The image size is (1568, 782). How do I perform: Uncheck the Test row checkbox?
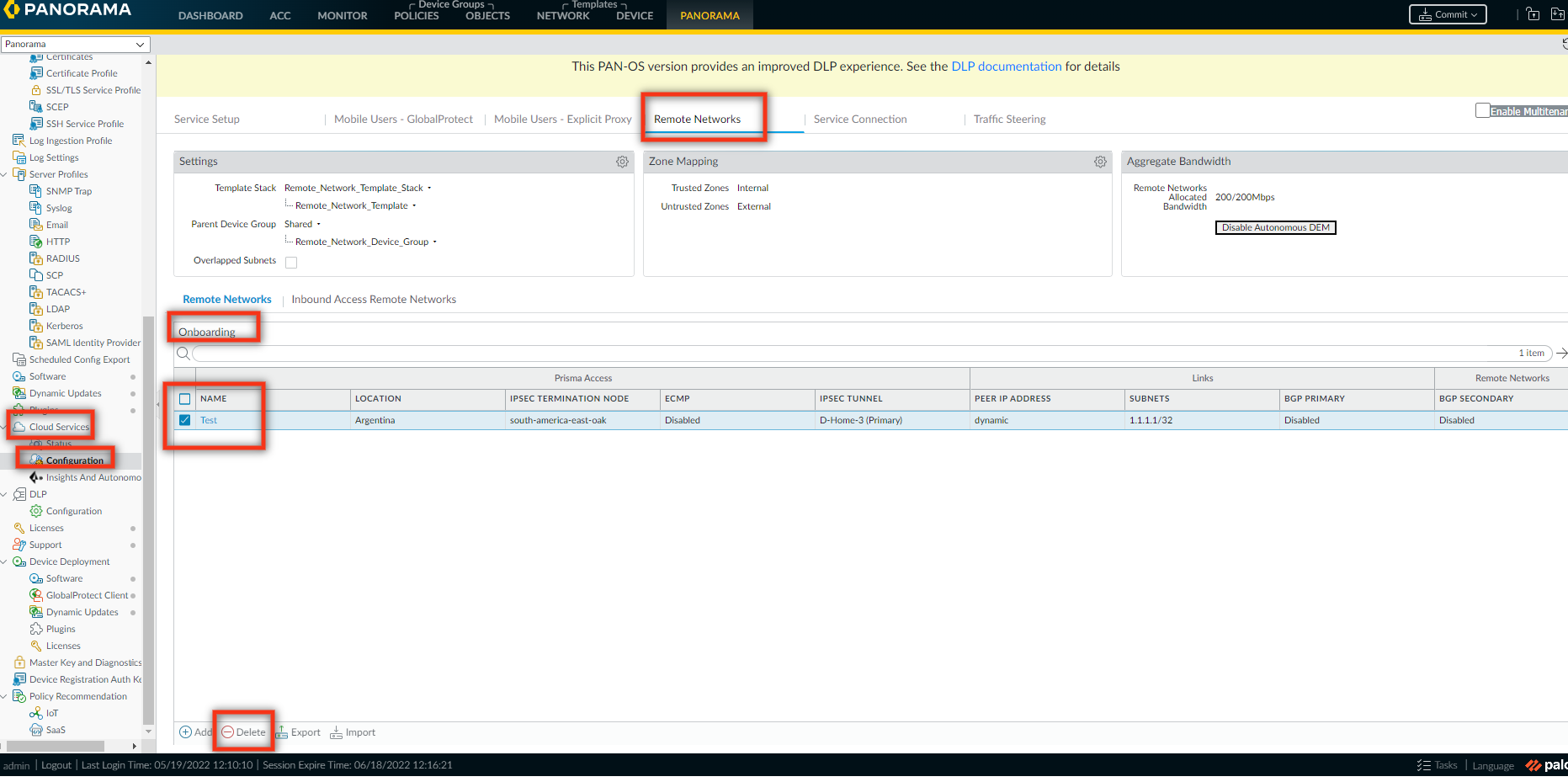185,420
